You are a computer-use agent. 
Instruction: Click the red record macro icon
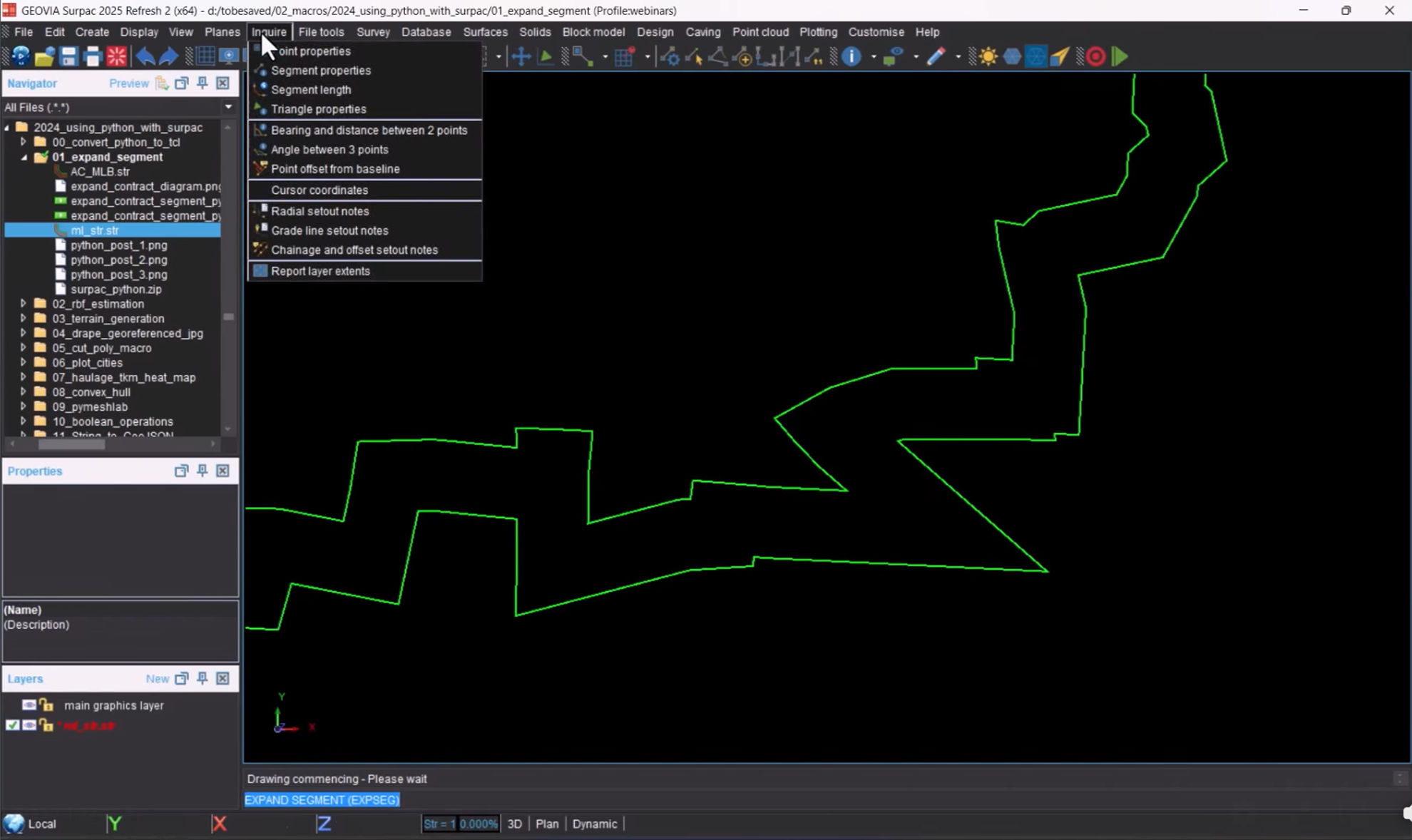tap(1095, 56)
